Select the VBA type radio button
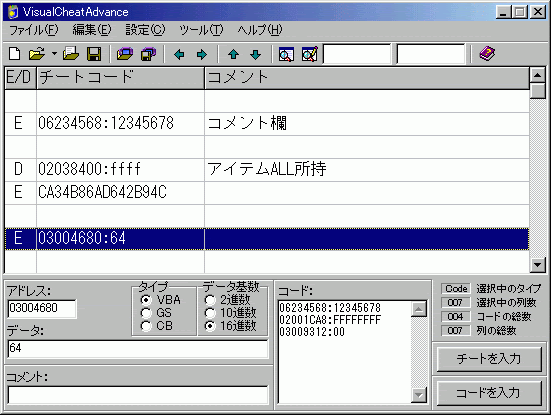This screenshot has height=415, width=551. tap(145, 300)
